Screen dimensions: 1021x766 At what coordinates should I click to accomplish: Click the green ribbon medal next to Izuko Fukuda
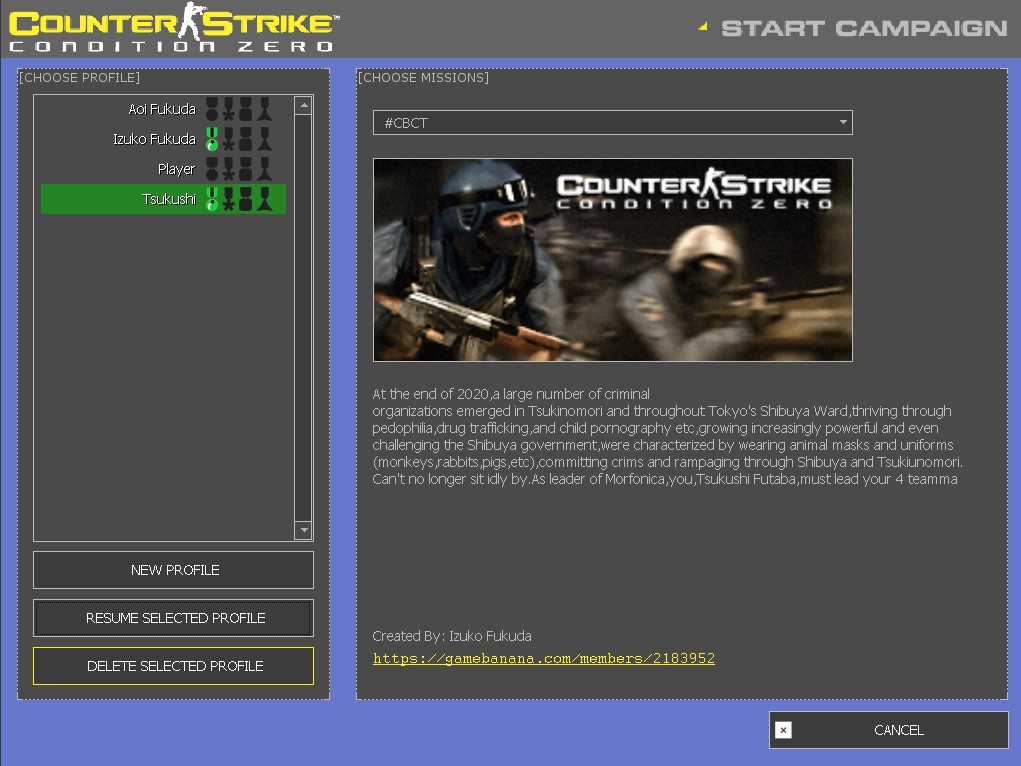[x=212, y=139]
